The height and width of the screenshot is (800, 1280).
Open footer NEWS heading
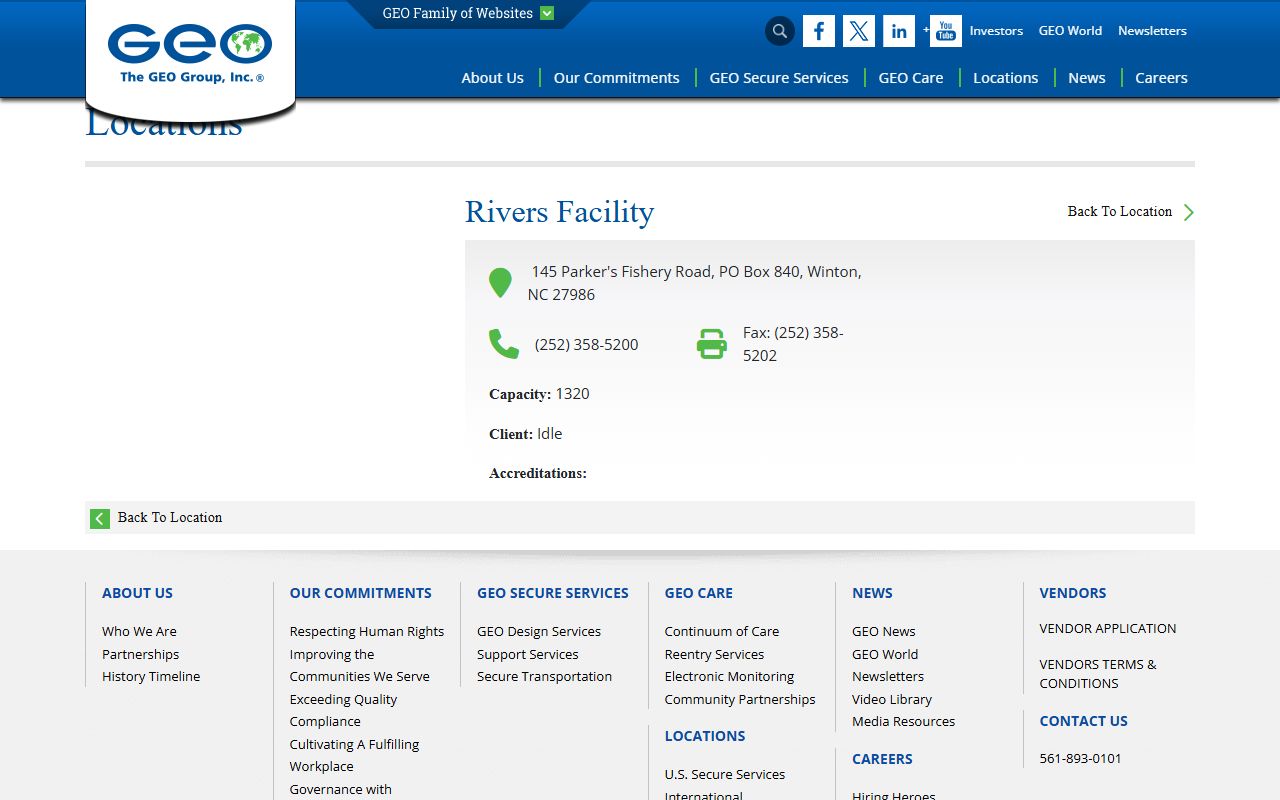pyautogui.click(x=872, y=593)
